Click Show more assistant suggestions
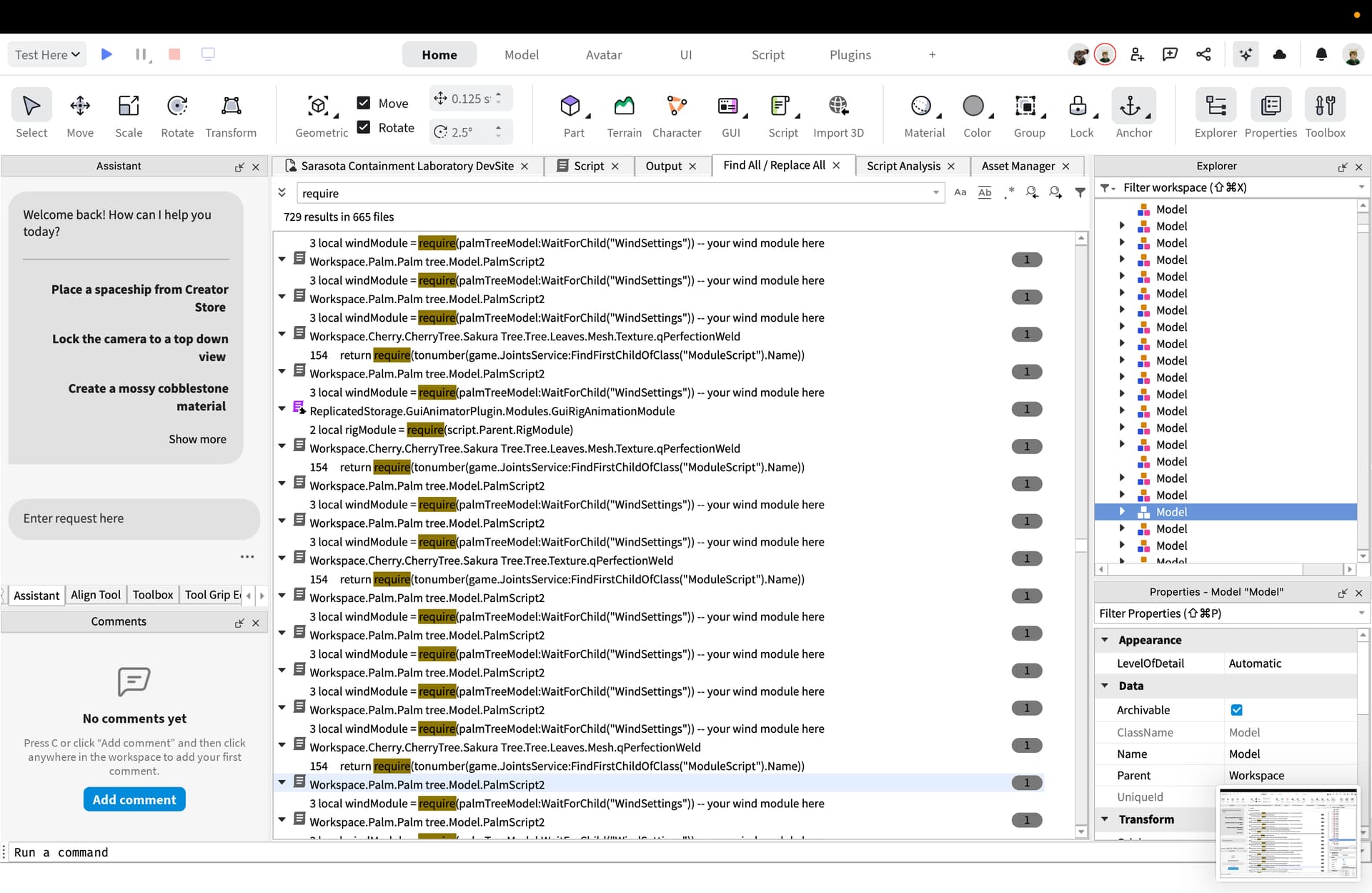Screen dimensions: 1372x893 (x=198, y=439)
